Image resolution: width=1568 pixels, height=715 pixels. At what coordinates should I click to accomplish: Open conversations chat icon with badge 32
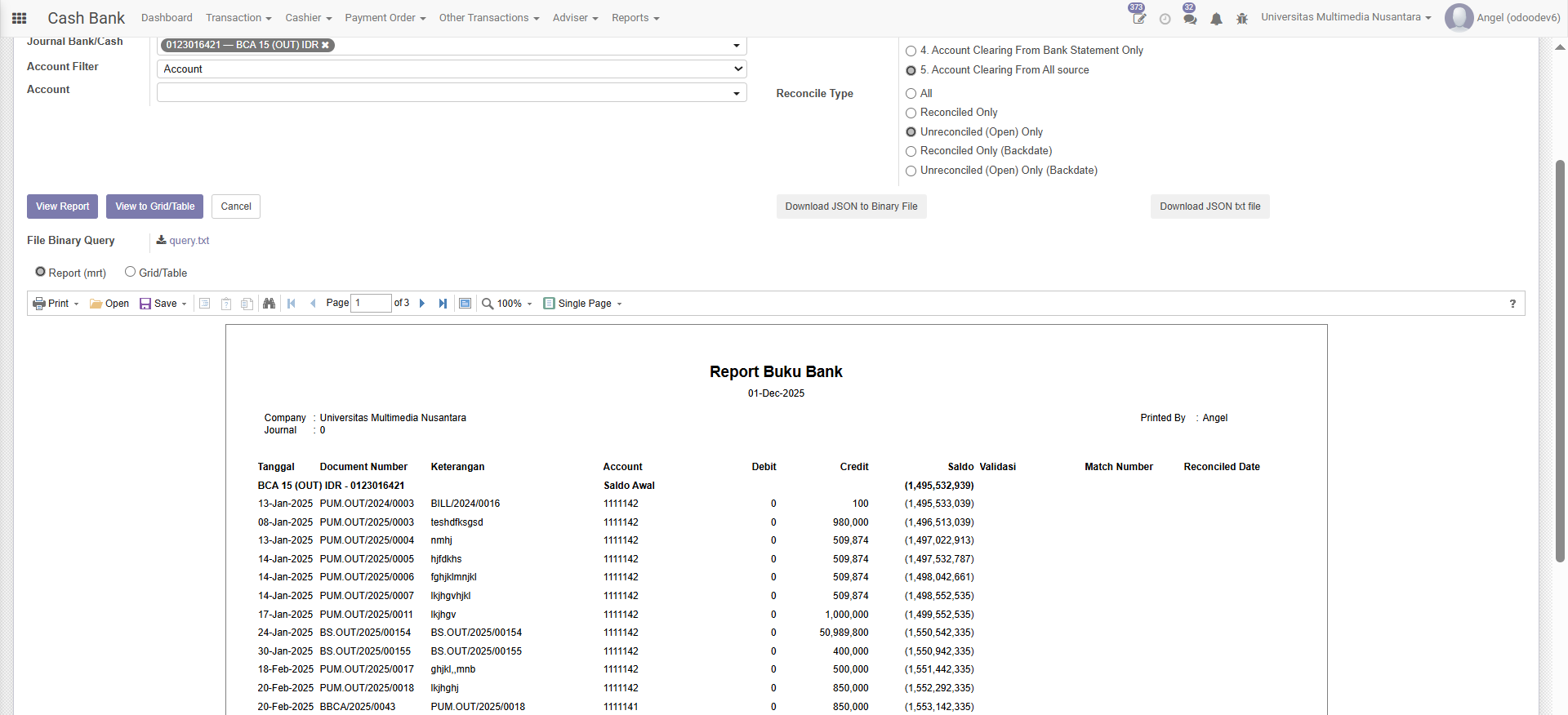click(x=1190, y=19)
